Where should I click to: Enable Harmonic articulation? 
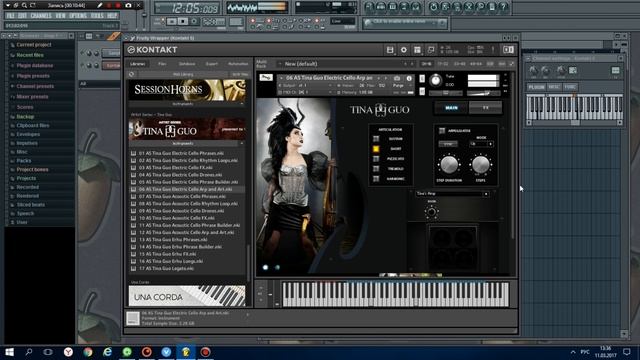(x=376, y=179)
